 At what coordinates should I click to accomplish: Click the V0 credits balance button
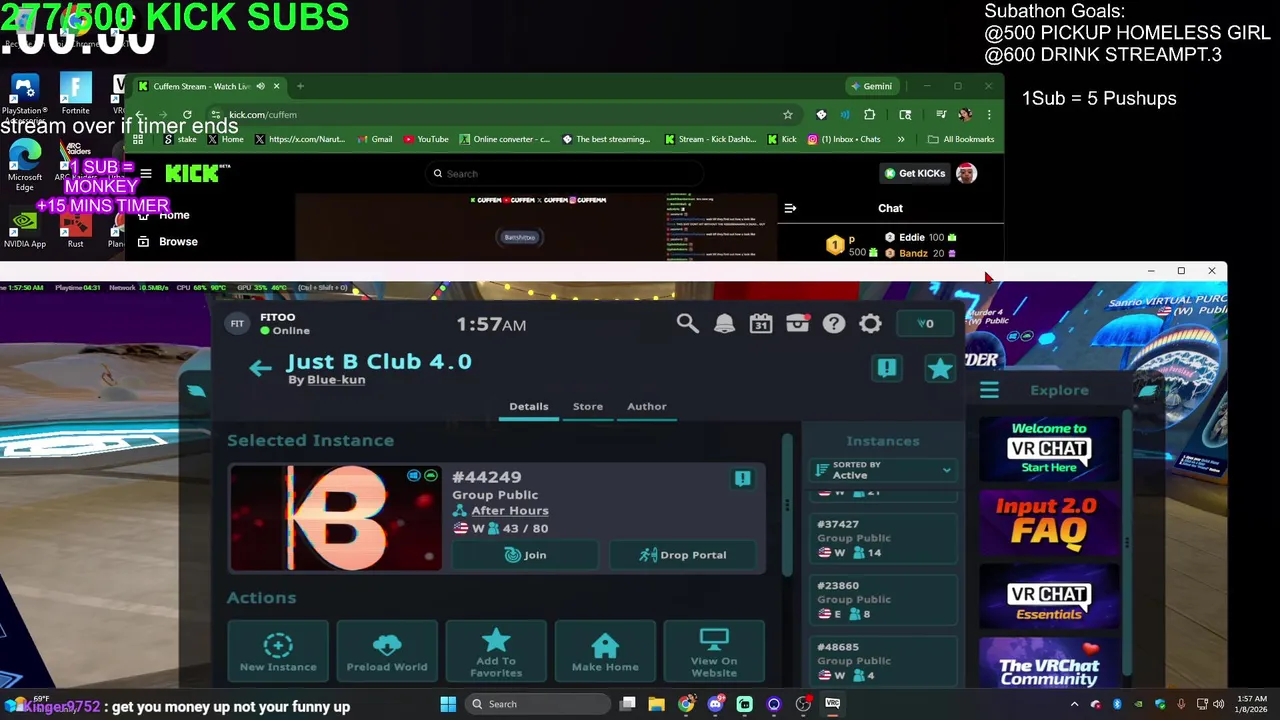(x=926, y=323)
